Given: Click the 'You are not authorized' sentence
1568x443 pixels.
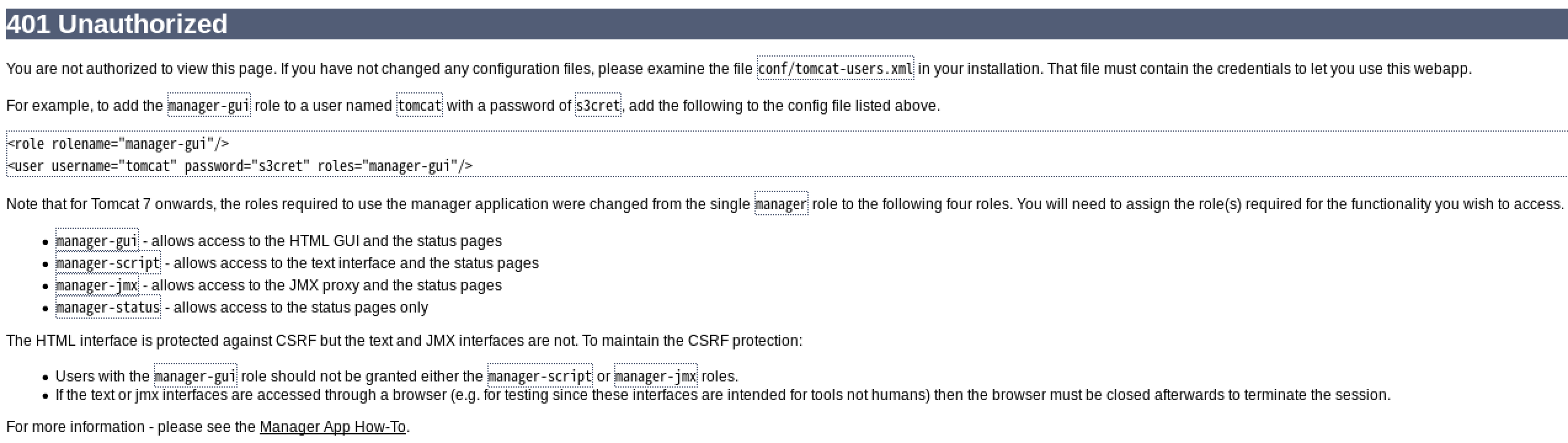Looking at the screenshot, I should (369, 69).
